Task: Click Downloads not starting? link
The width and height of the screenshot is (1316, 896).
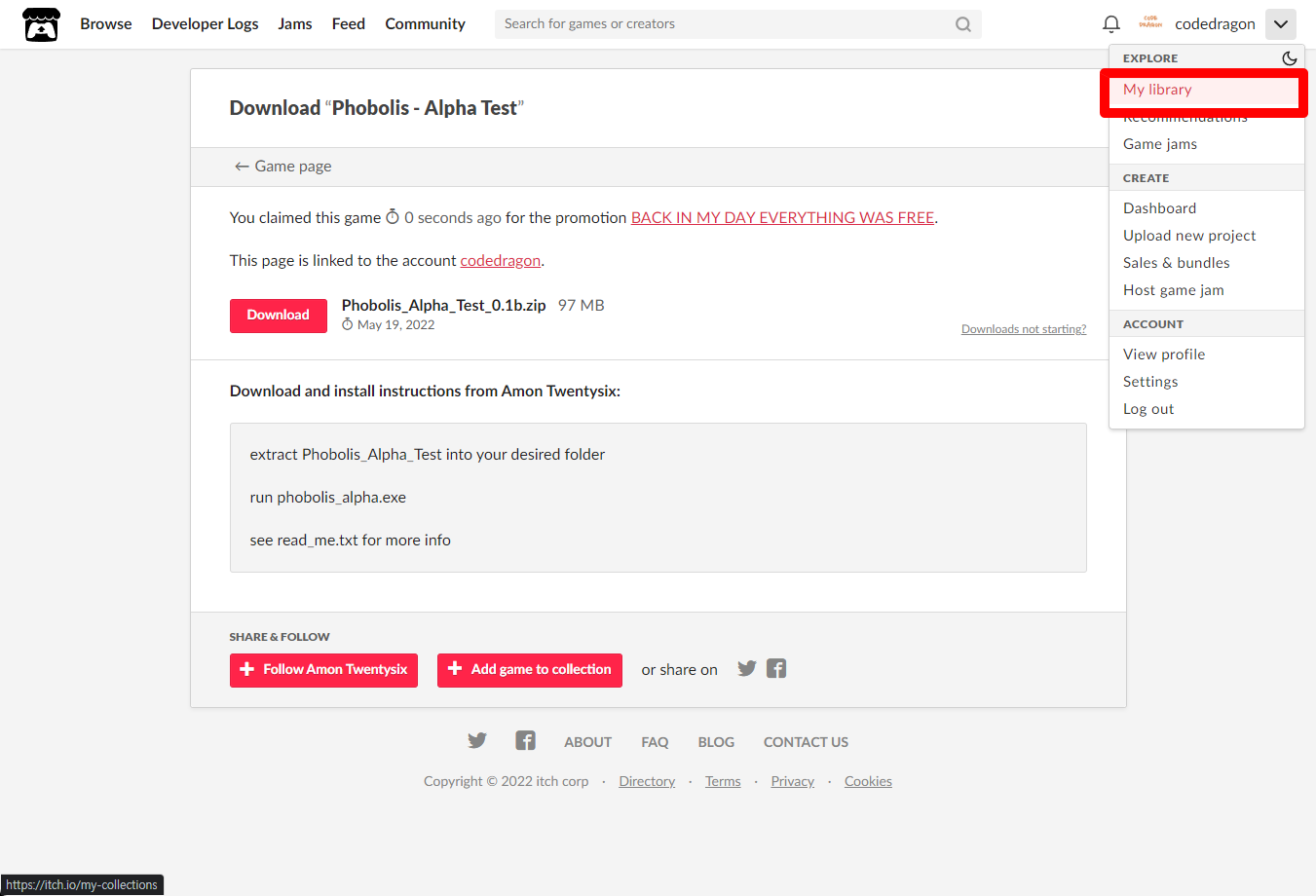Action: pos(1024,329)
